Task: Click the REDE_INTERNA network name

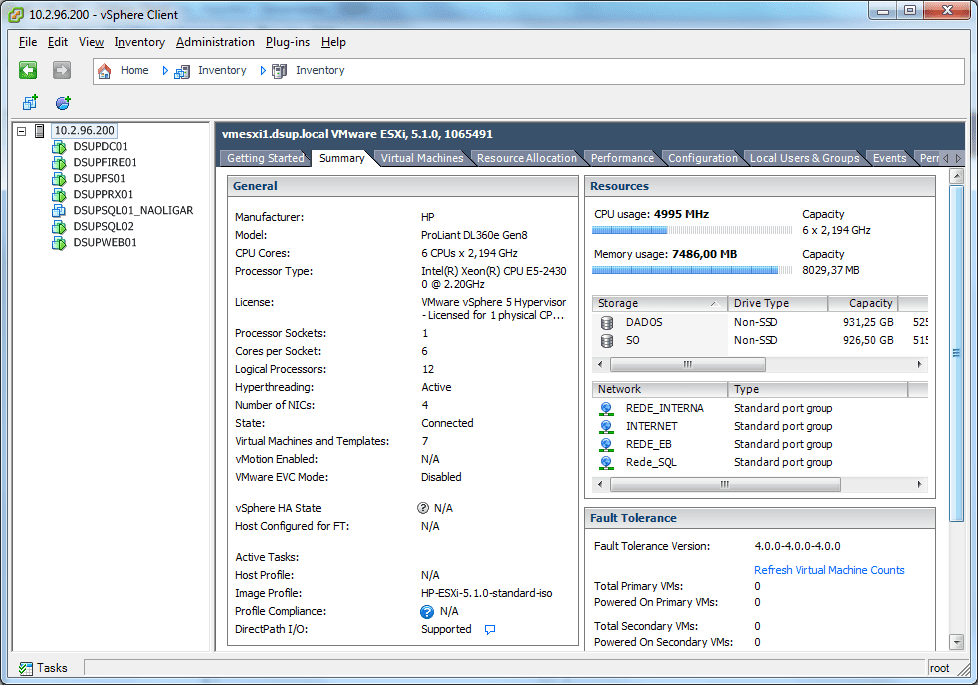Action: 665,409
